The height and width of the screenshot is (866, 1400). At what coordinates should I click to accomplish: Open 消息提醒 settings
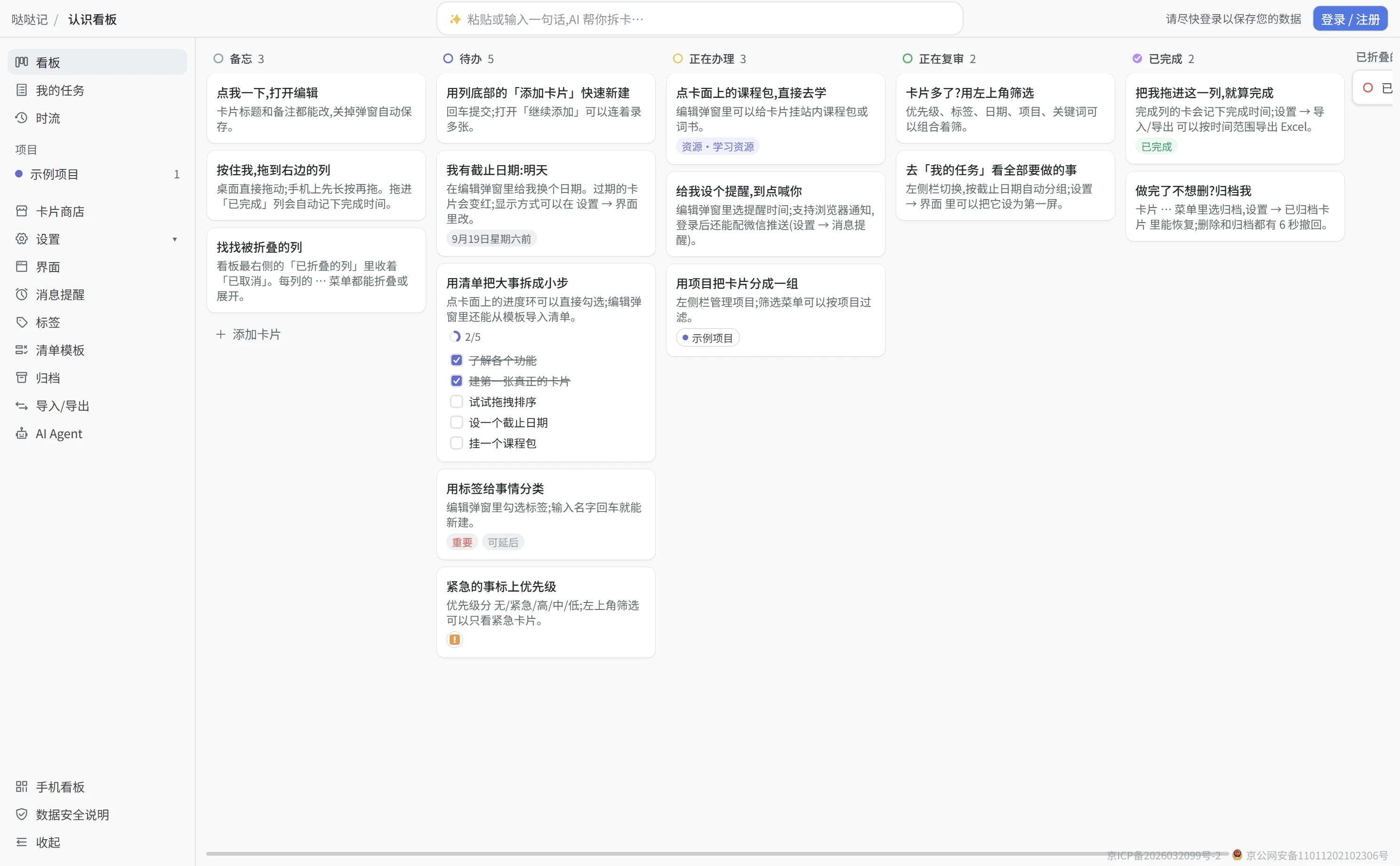pos(97,295)
